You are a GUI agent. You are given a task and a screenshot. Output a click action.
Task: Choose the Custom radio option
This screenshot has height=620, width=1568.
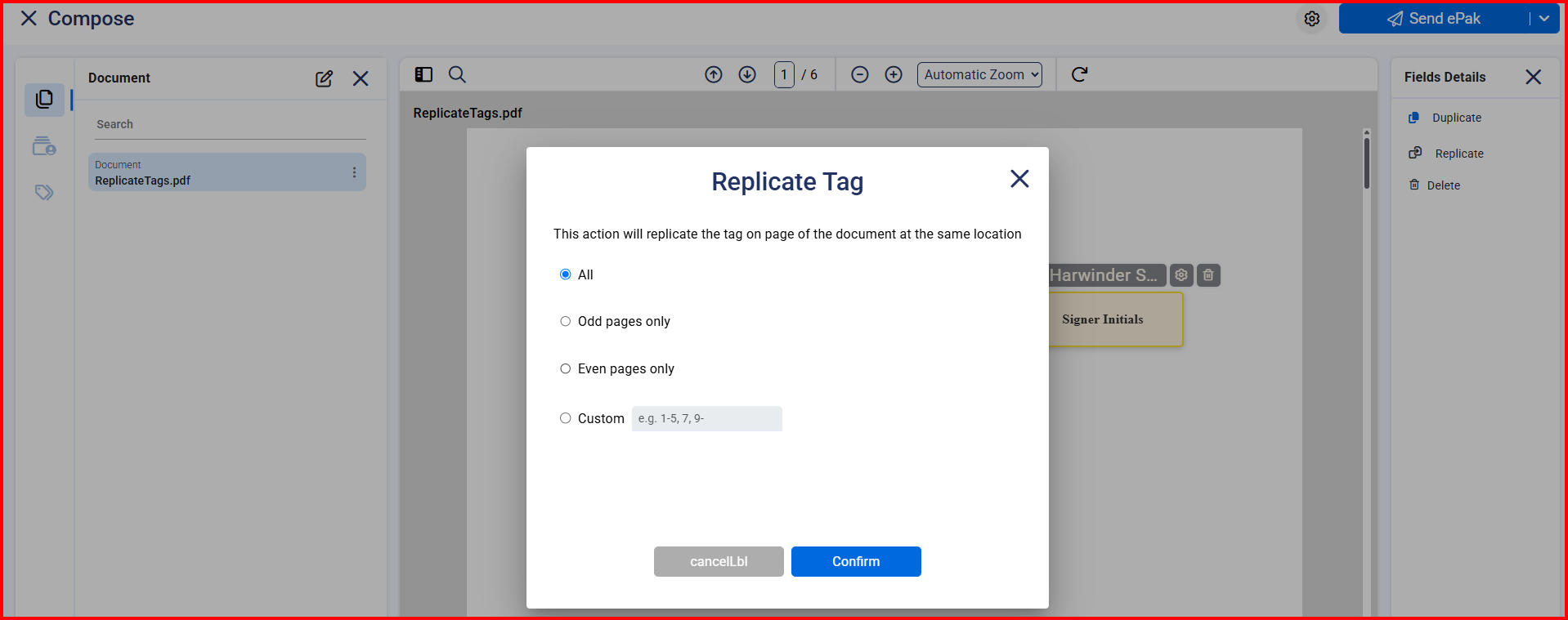[566, 418]
